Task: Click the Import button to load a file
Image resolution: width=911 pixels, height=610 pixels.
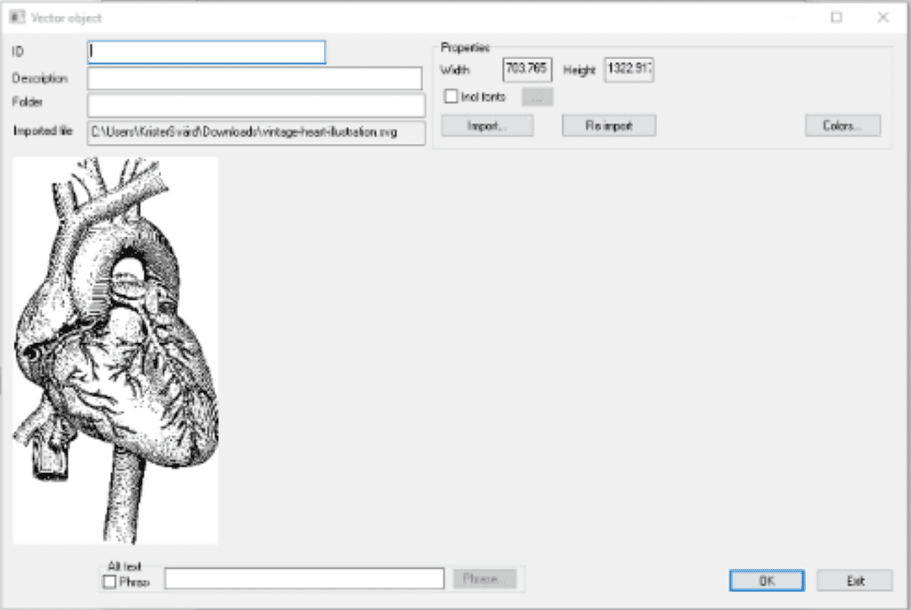Action: point(487,124)
